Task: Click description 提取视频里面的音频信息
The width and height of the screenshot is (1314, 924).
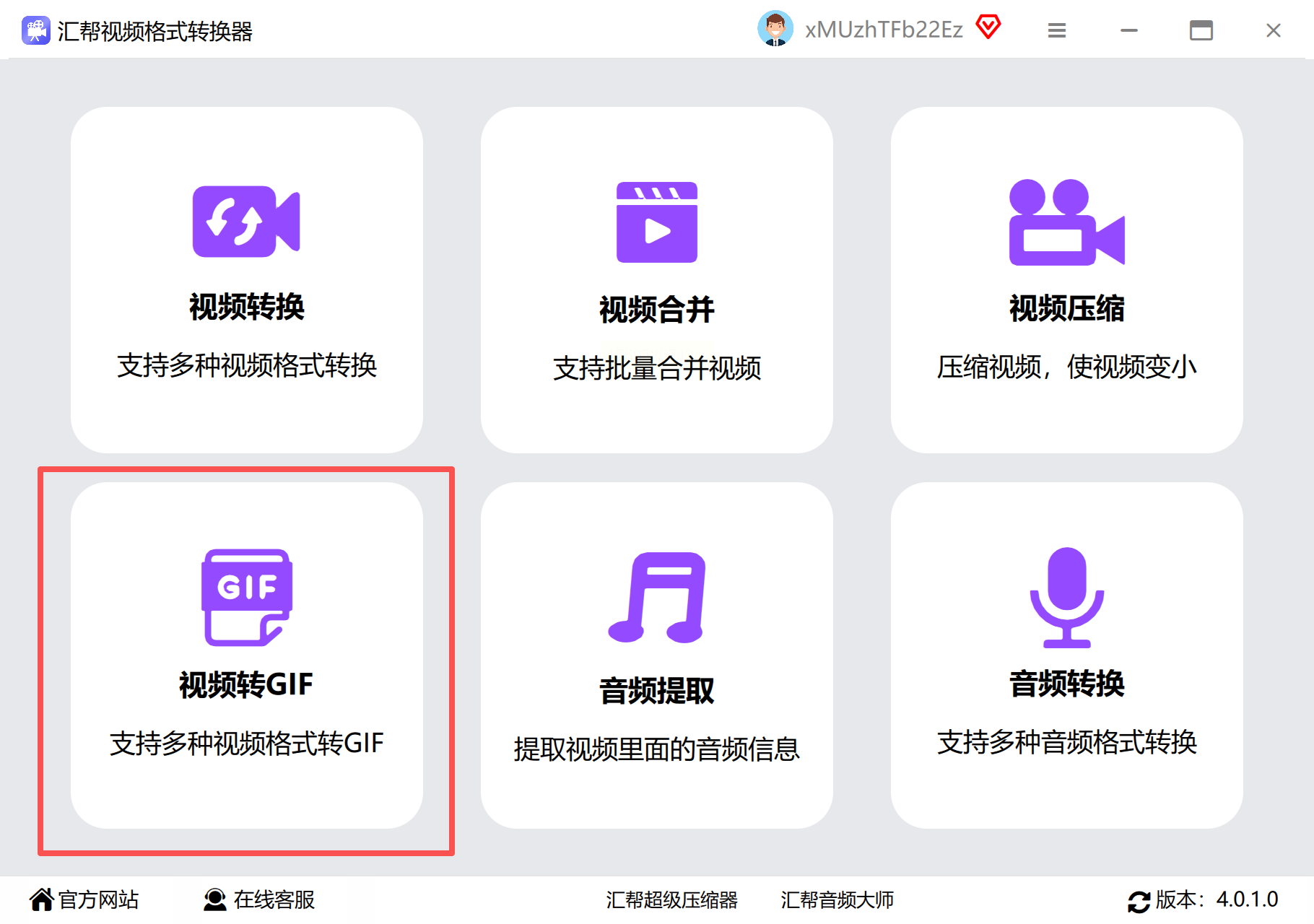Action: click(x=657, y=749)
